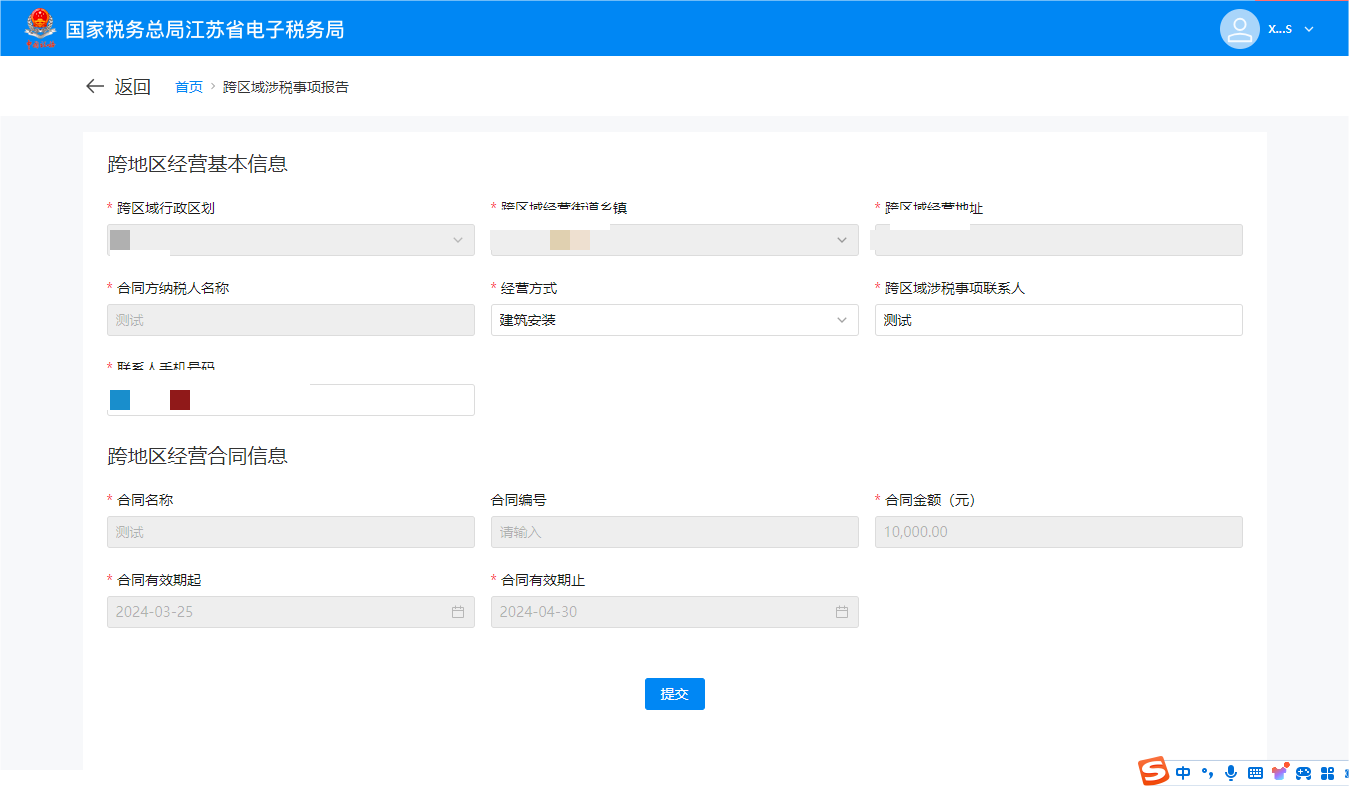This screenshot has height=786, width=1349.
Task: Open calendar icon in 合同有效期起 field
Action: tap(458, 612)
